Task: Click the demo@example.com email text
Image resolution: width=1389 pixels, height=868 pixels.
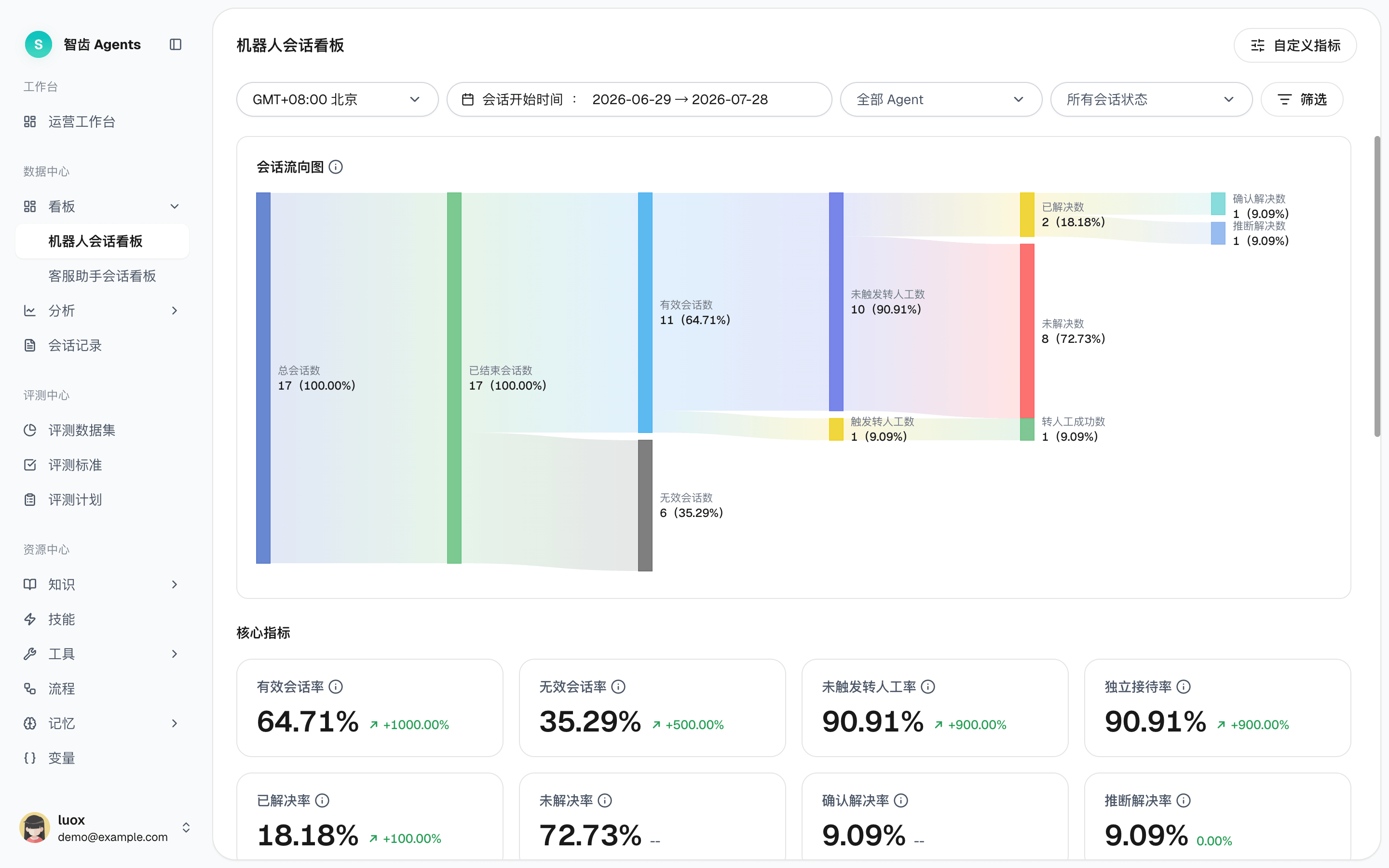Action: coord(112,837)
